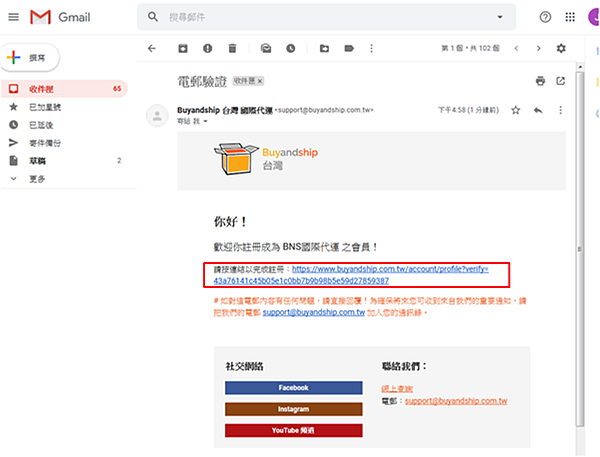600x457 pixels.
Task: Click the Instagram button
Action: pos(293,409)
